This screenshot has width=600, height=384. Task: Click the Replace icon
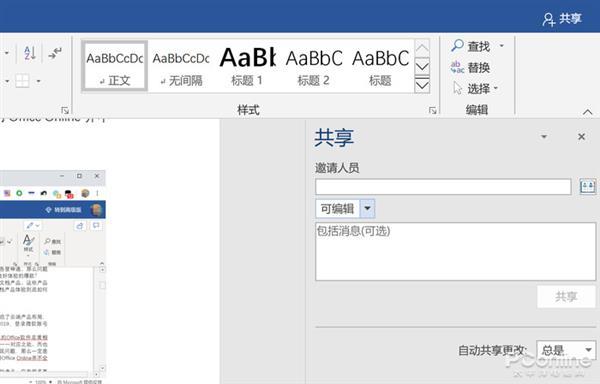[457, 67]
